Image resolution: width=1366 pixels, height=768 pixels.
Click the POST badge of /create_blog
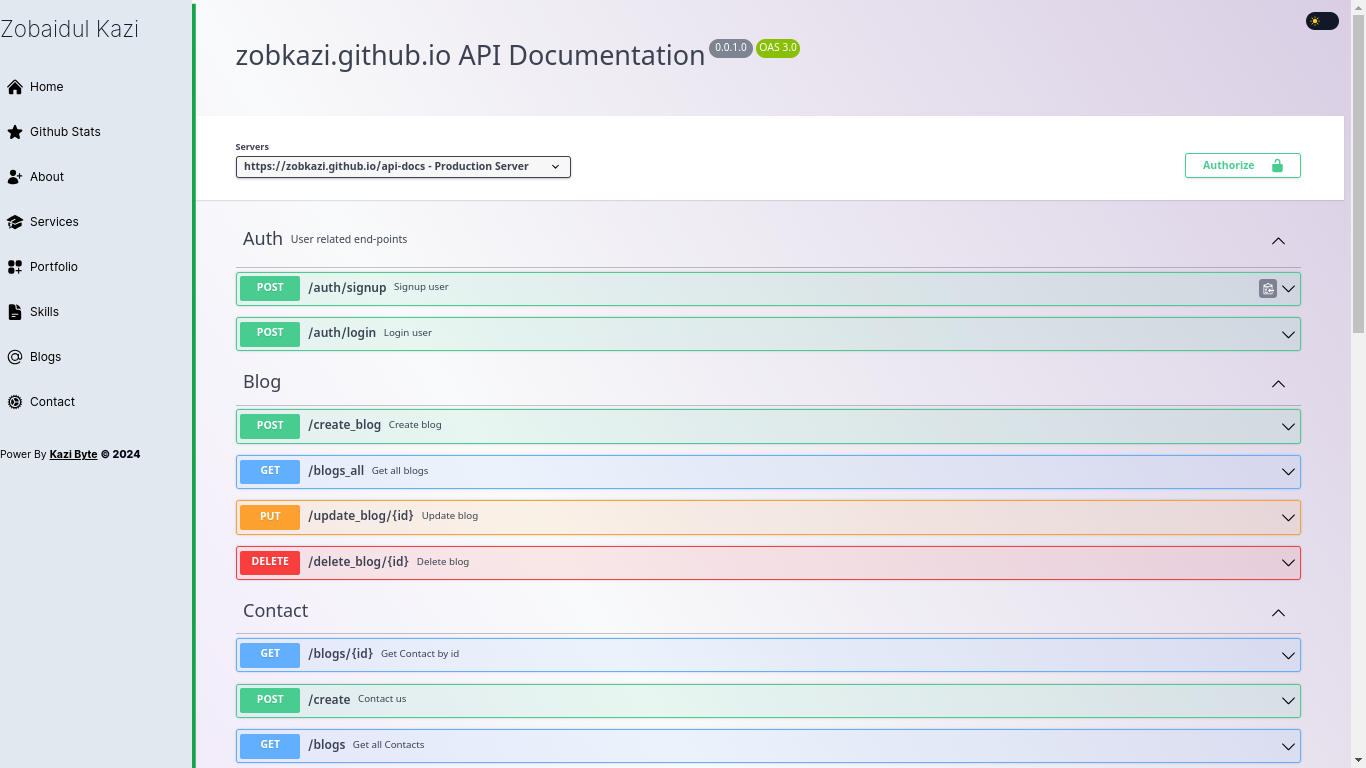(270, 426)
